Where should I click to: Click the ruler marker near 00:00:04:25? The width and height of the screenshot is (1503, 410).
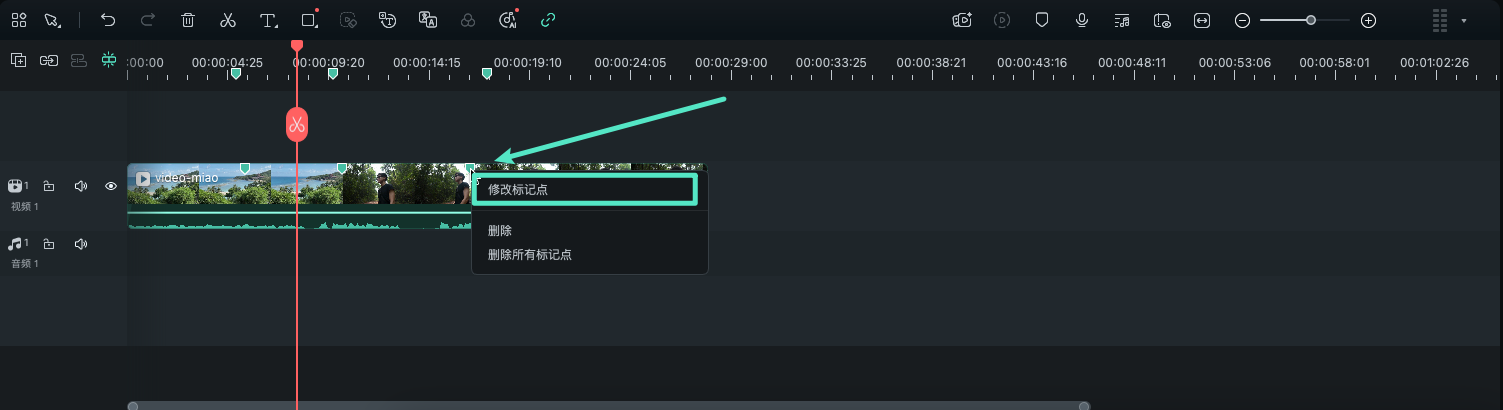tap(236, 73)
